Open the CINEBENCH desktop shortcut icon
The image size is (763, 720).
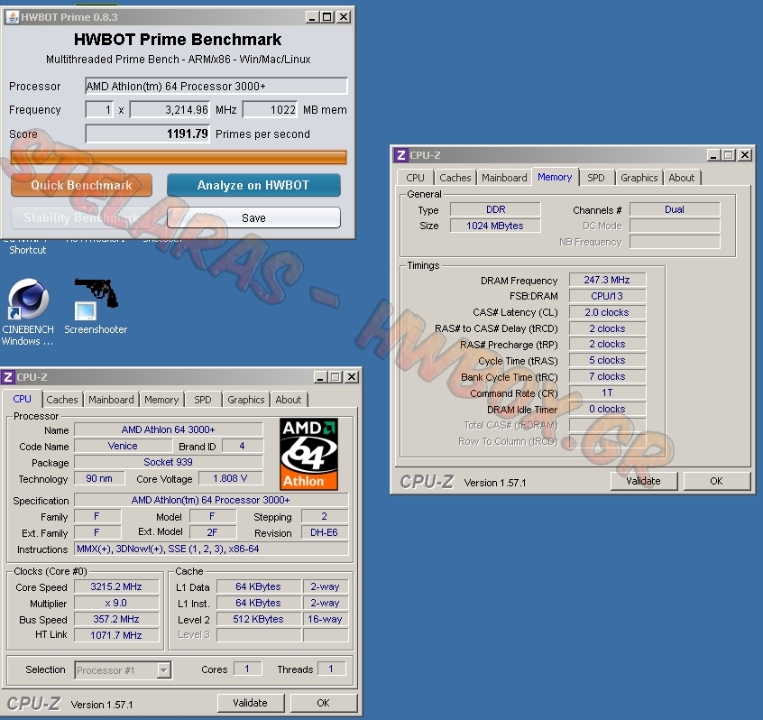click(x=28, y=299)
